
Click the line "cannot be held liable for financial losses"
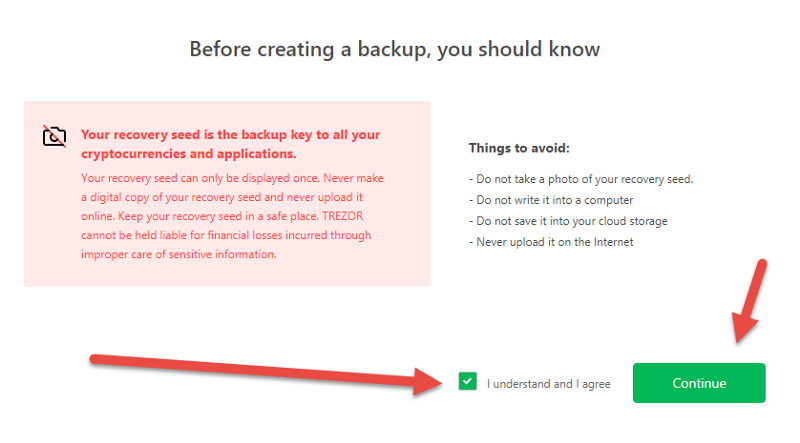tap(226, 235)
